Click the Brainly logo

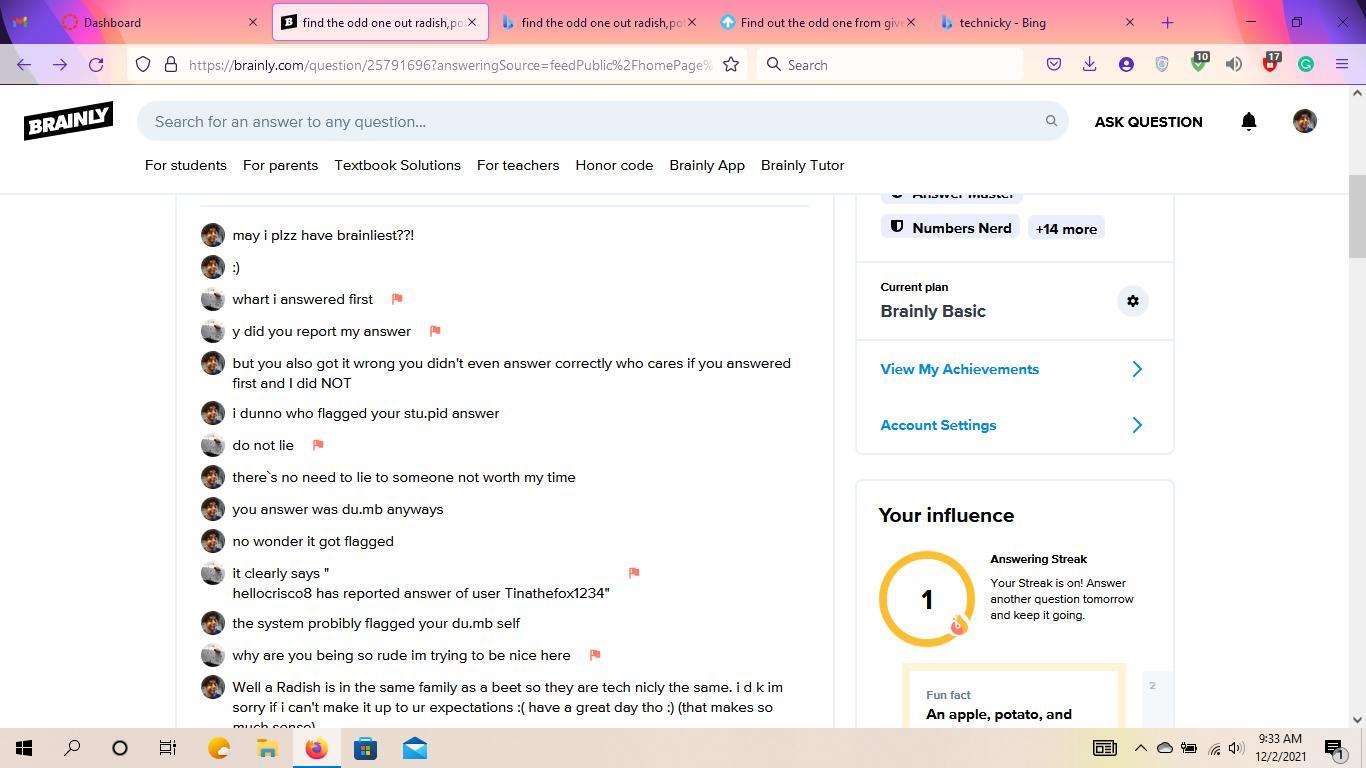click(68, 121)
